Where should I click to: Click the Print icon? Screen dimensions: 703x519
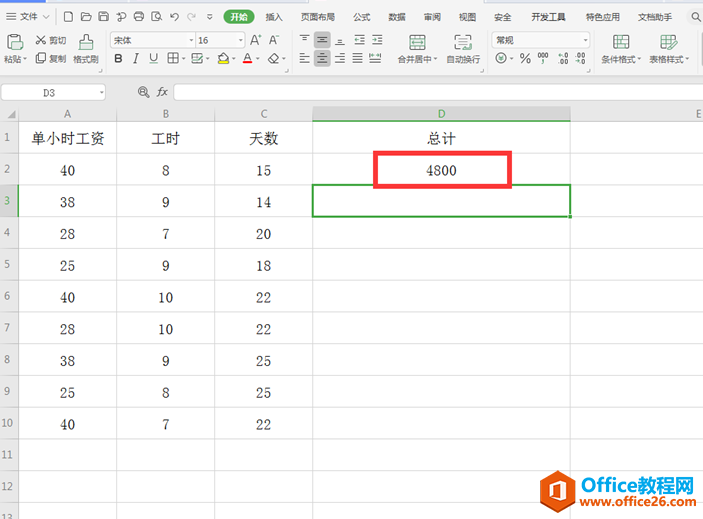(x=139, y=17)
